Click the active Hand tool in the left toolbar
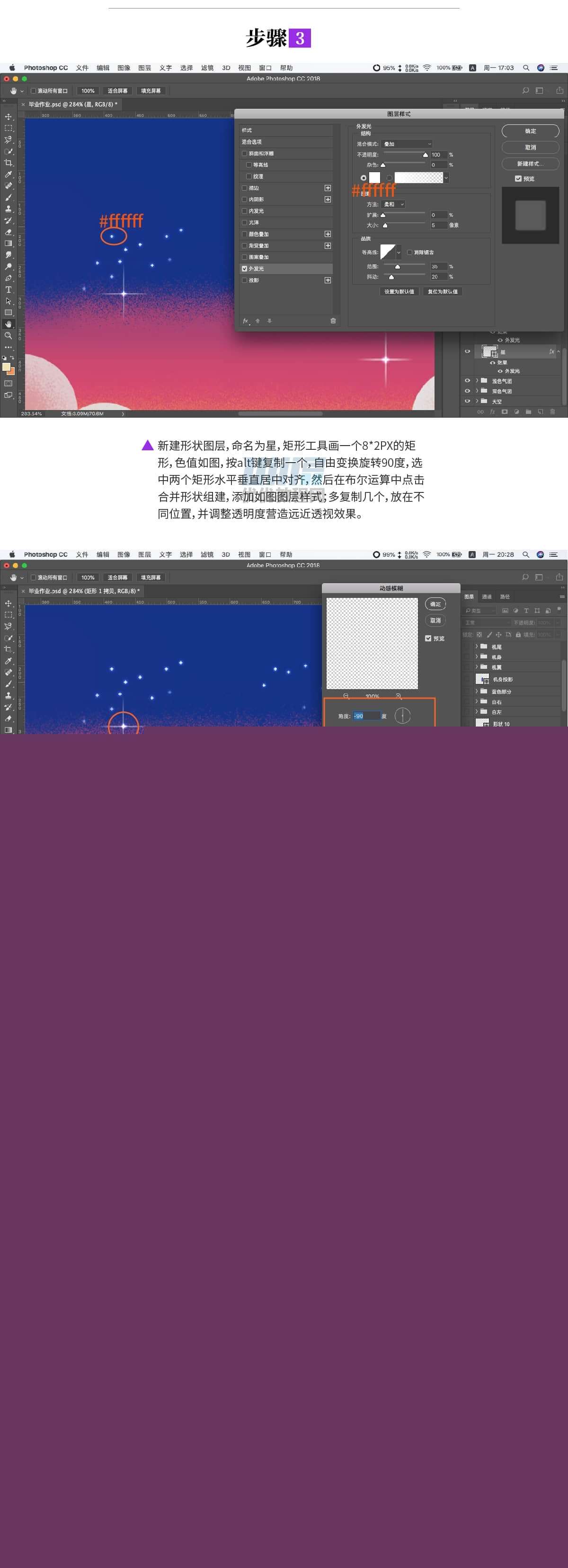 [x=9, y=324]
